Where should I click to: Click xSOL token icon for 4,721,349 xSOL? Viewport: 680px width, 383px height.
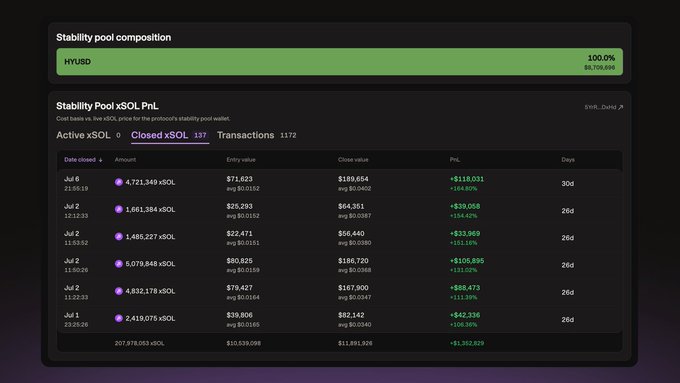click(119, 182)
